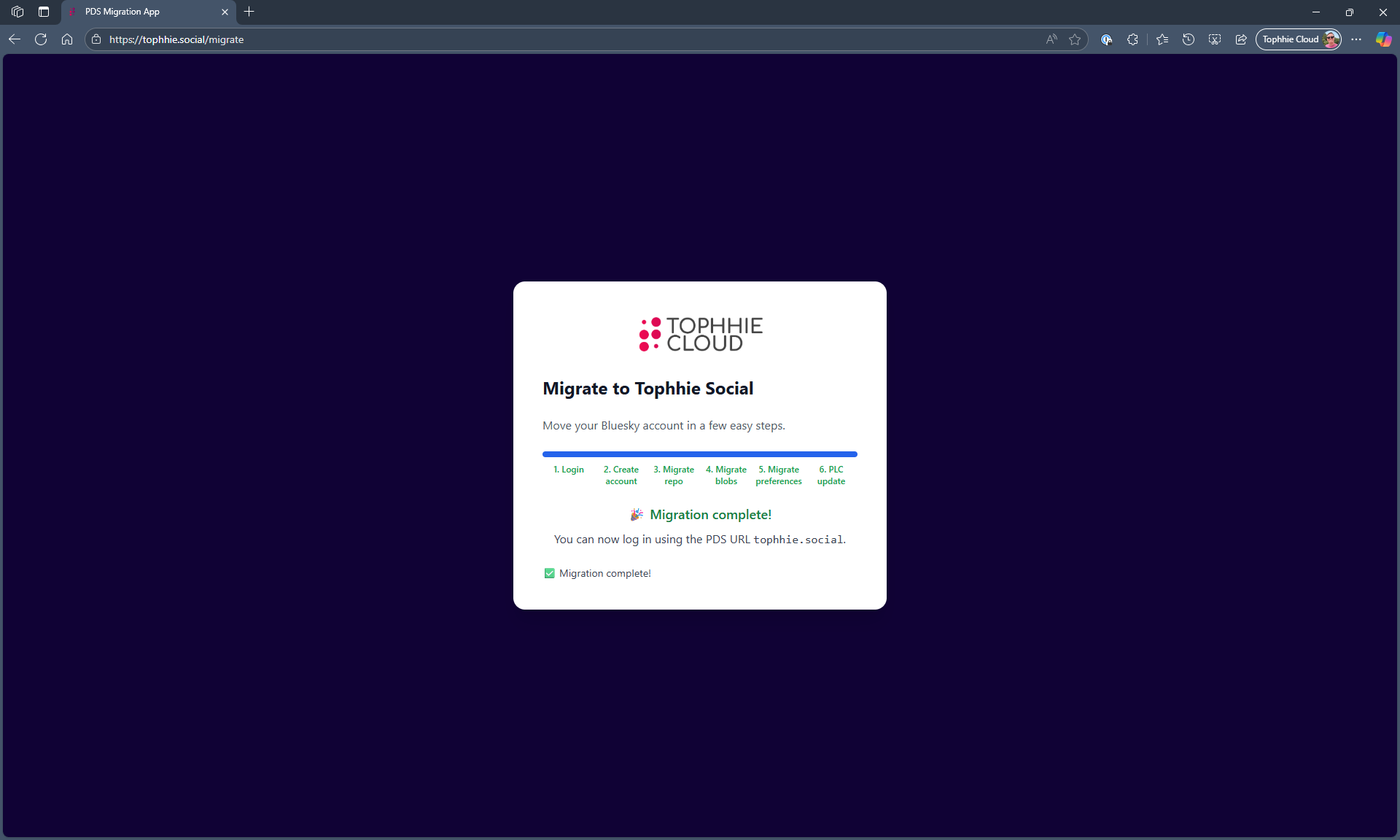Open the Favorites list

[x=1162, y=39]
